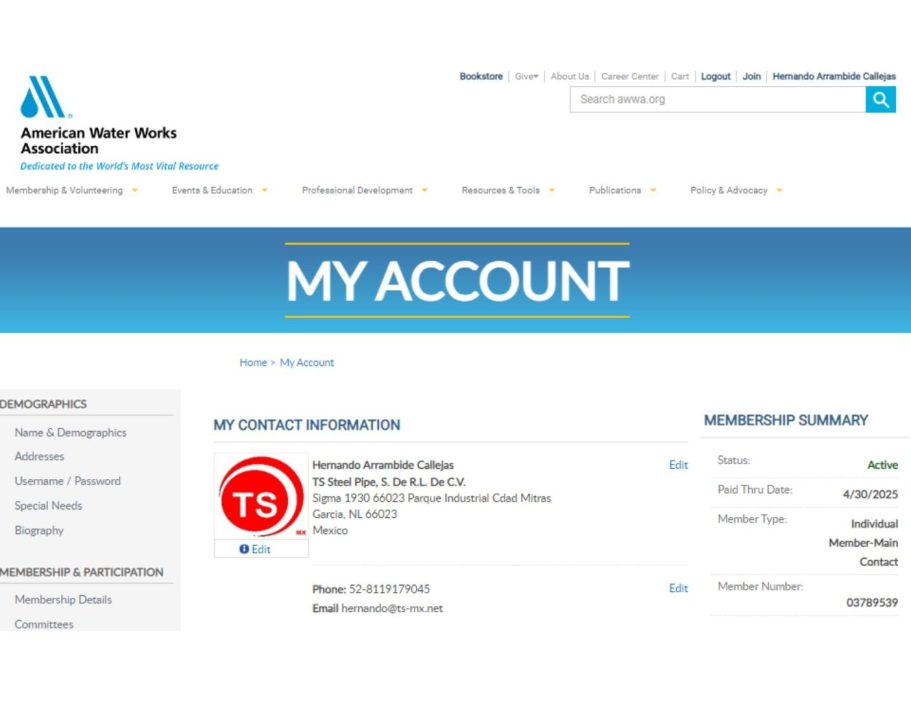Go to the Bookstore link
Viewport: 911px width, 701px height.
[x=481, y=76]
